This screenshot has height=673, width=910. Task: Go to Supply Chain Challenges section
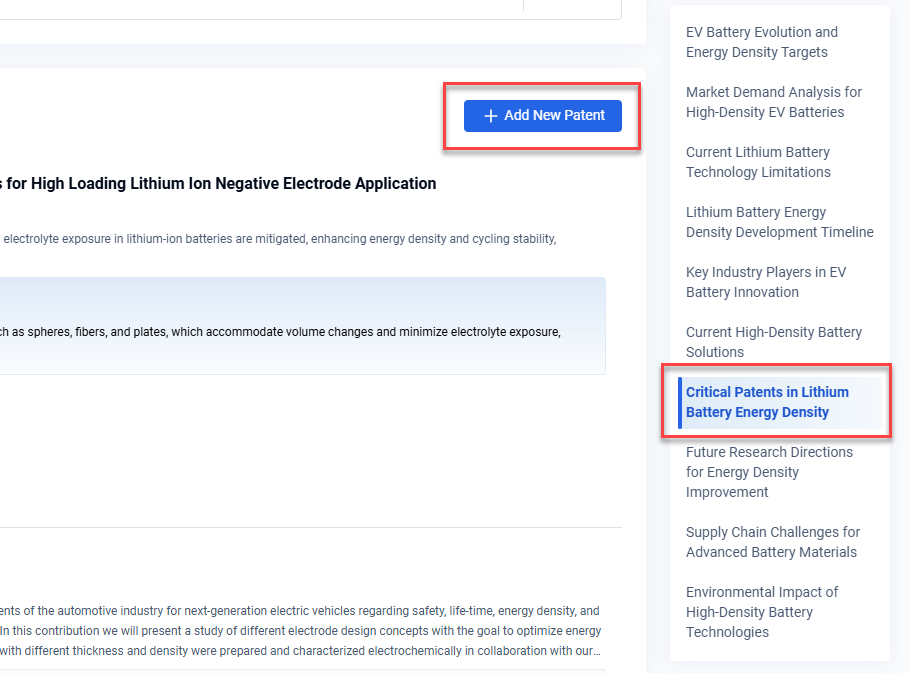[772, 542]
